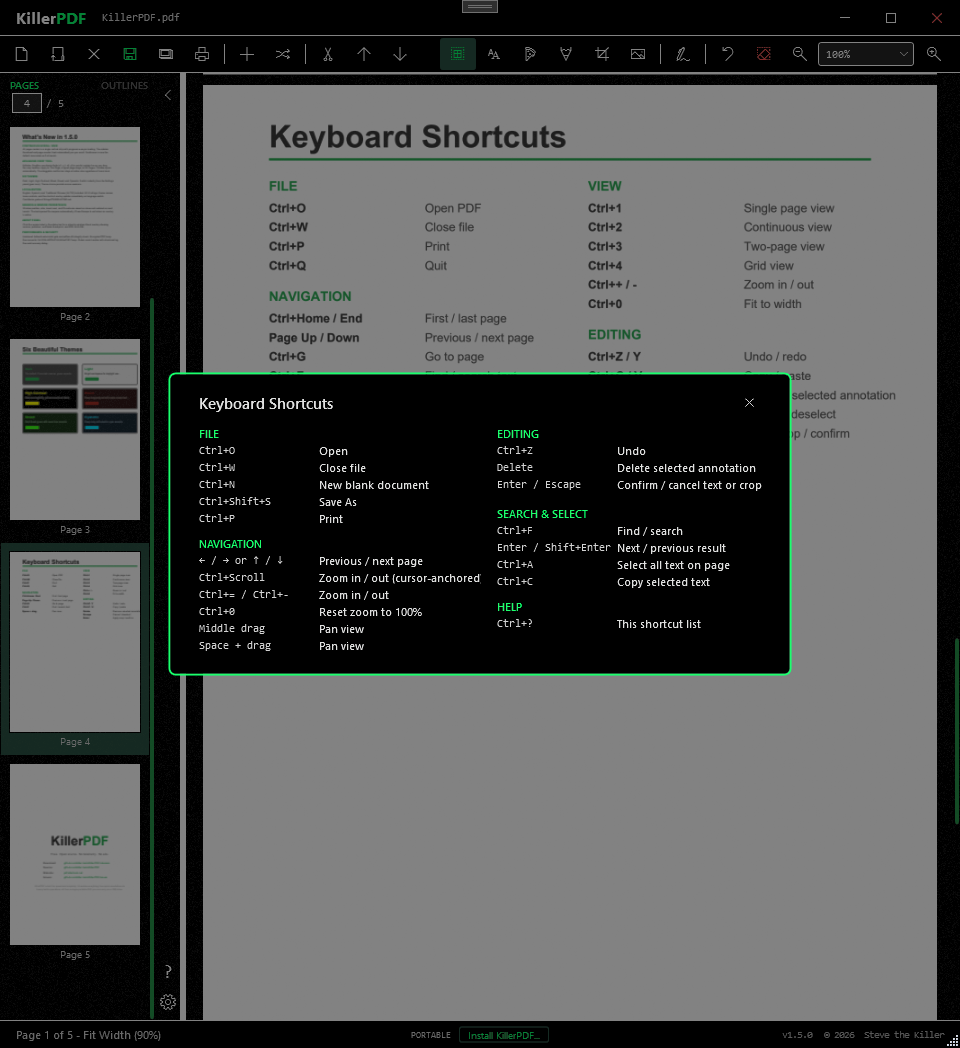Switch to the PAGES sidebar tab
Image resolution: width=960 pixels, height=1048 pixels.
(x=25, y=86)
